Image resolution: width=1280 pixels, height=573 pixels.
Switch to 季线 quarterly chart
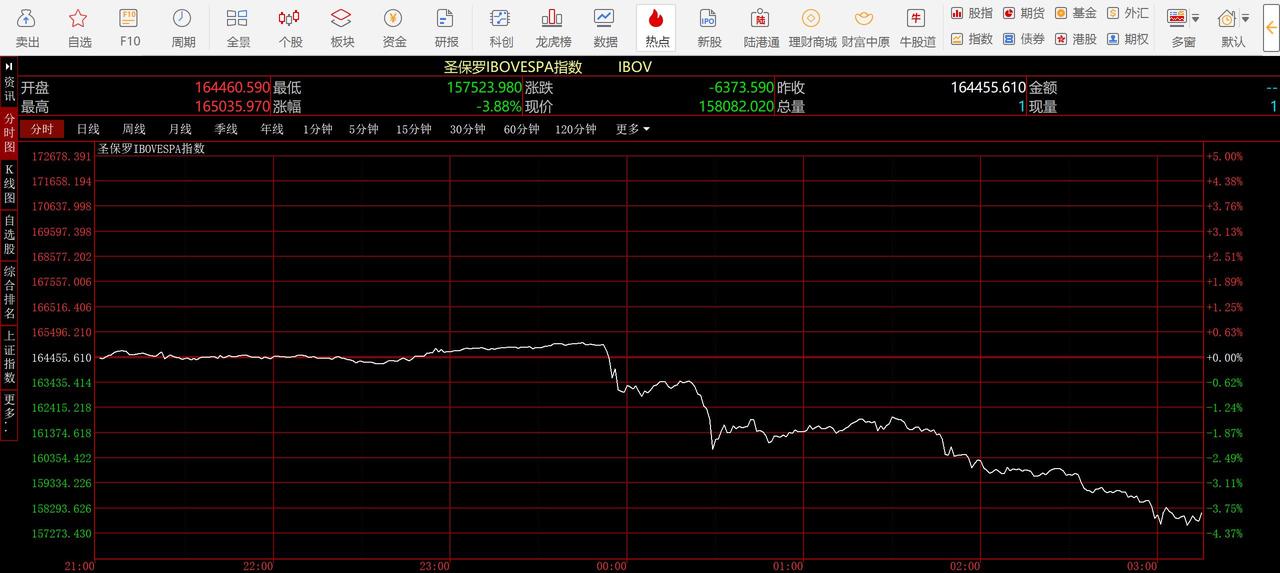click(x=226, y=129)
